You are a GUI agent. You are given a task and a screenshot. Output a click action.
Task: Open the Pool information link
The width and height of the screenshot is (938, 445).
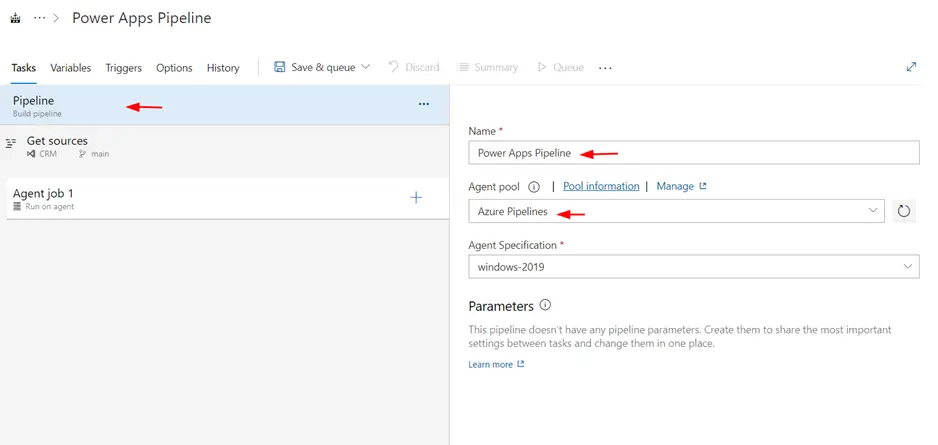pos(601,186)
